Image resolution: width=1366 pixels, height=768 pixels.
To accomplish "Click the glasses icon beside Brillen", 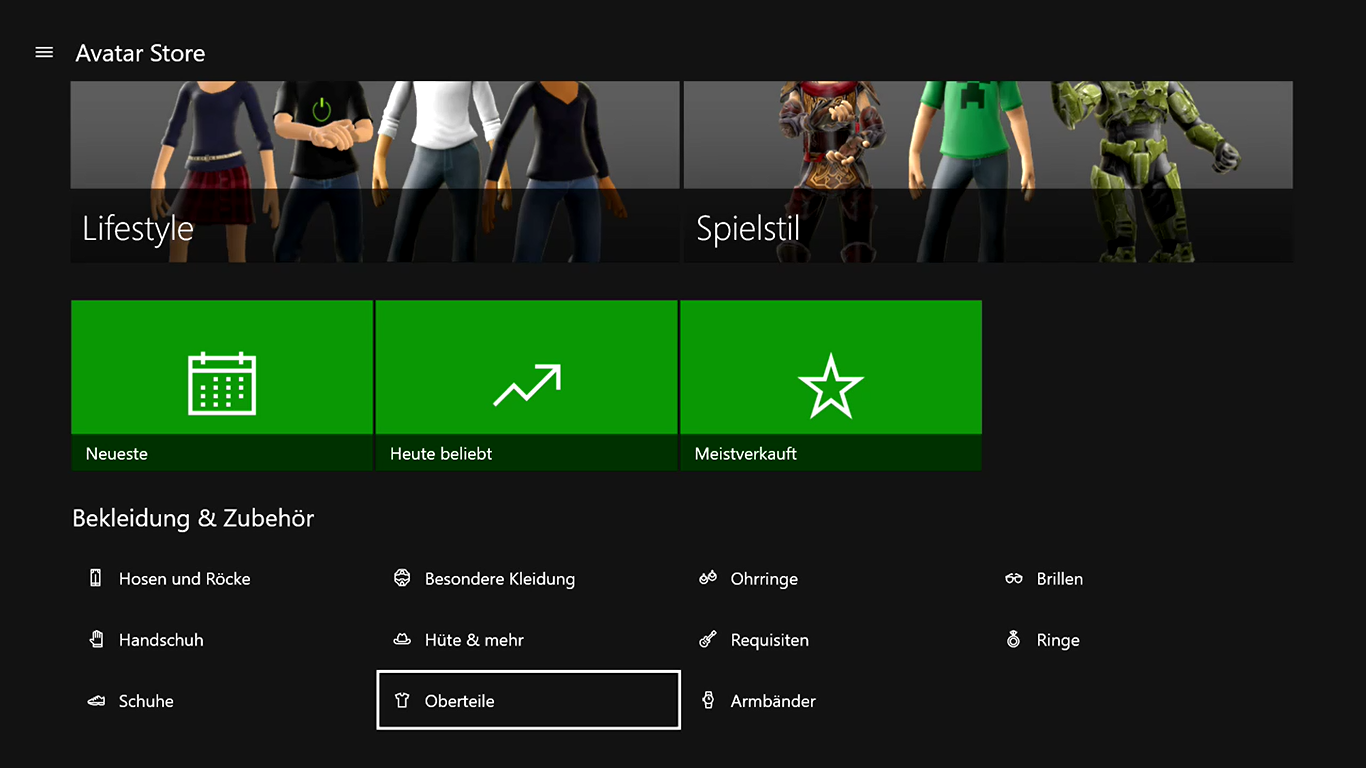I will click(x=1014, y=579).
